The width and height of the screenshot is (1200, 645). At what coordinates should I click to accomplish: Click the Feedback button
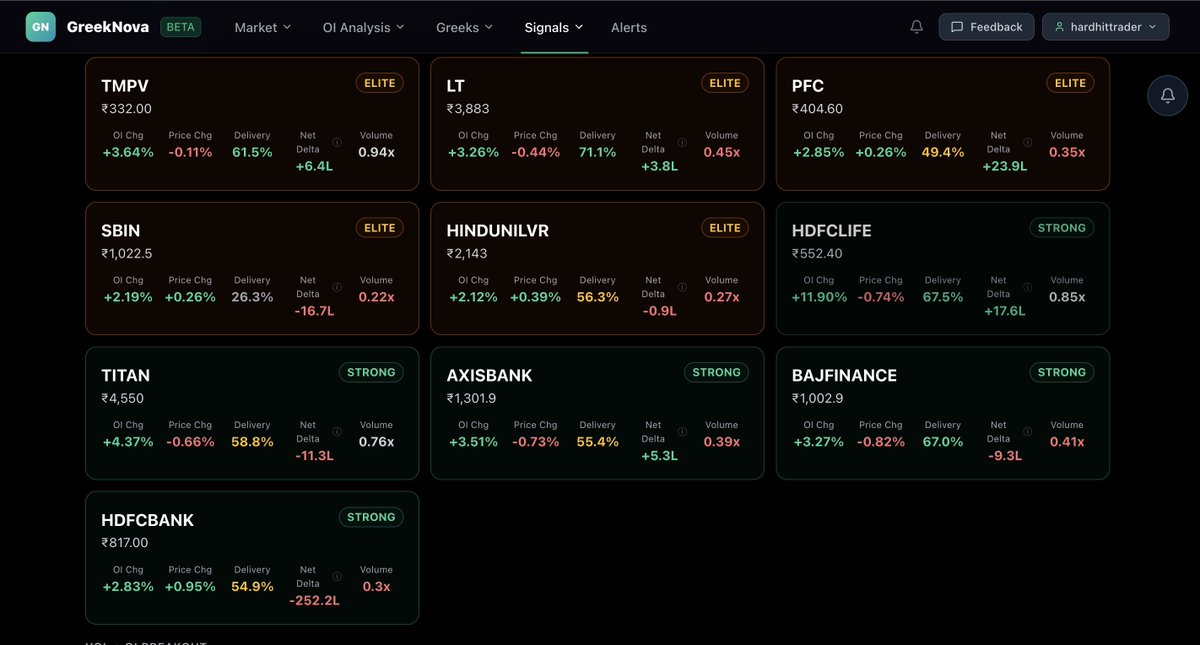(986, 27)
